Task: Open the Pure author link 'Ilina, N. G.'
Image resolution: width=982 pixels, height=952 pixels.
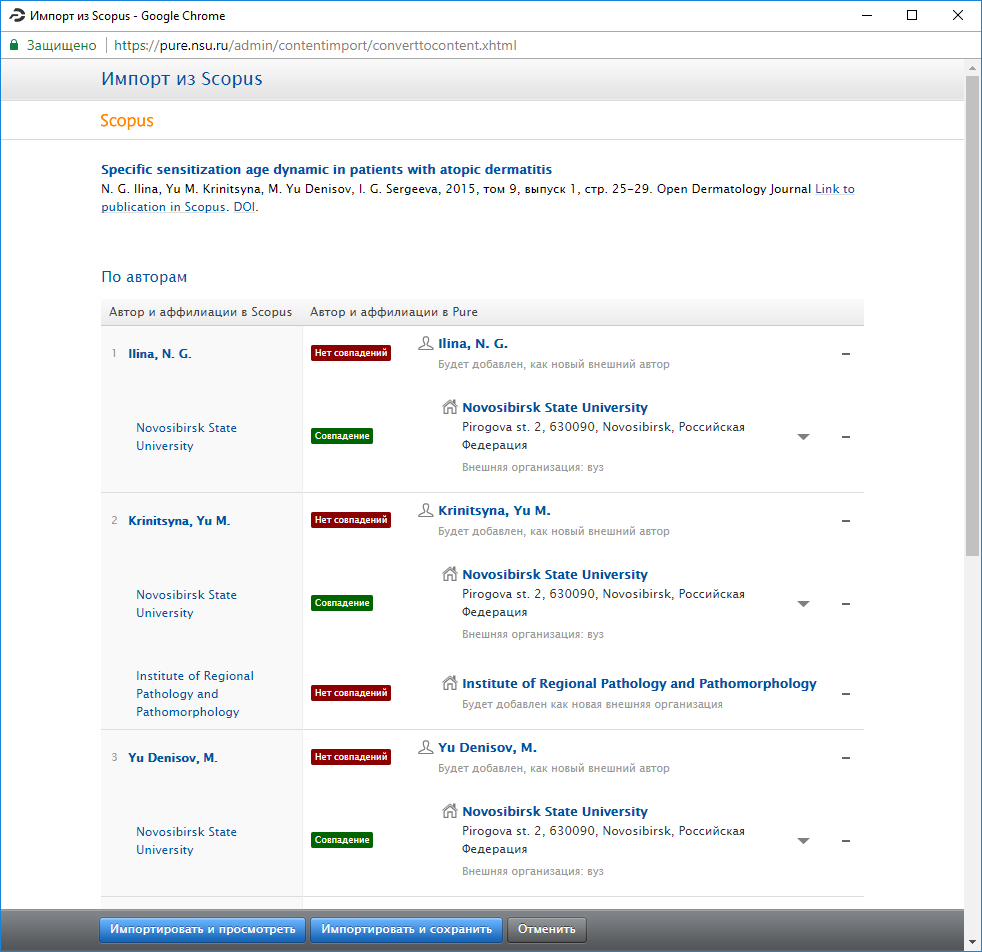Action: coord(473,343)
